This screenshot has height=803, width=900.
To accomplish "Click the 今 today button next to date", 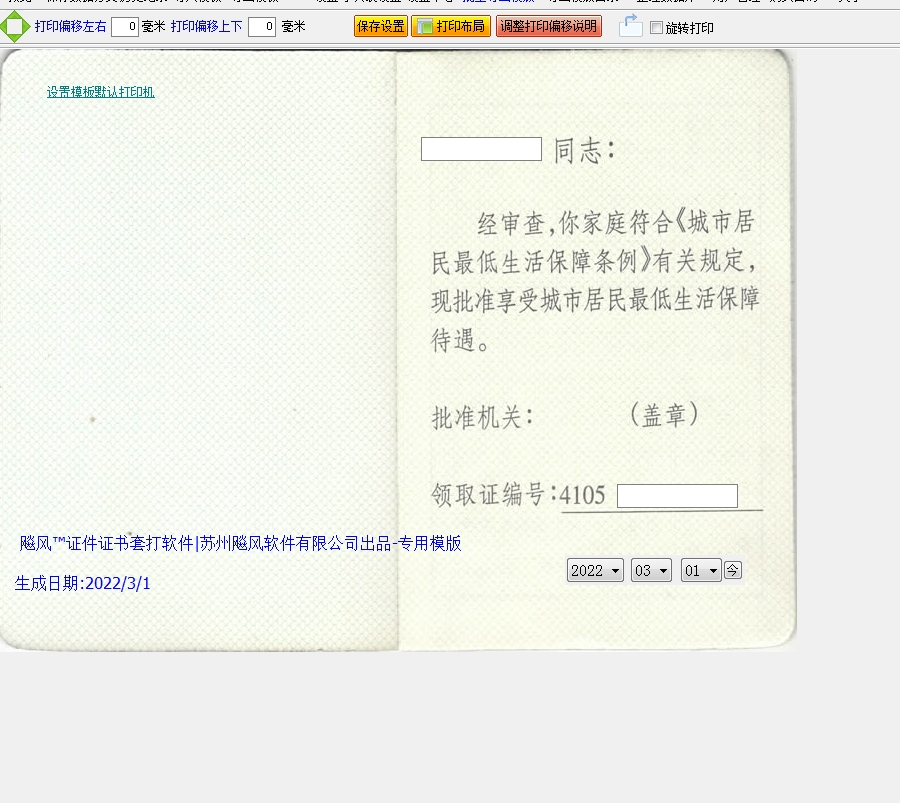I will (733, 570).
